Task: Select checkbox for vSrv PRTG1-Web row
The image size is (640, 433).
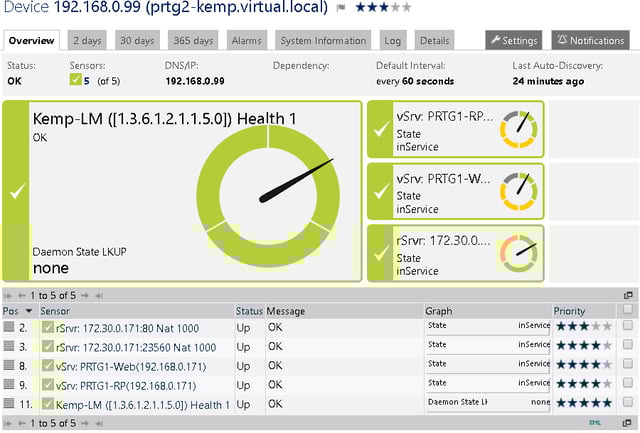Action: [628, 364]
